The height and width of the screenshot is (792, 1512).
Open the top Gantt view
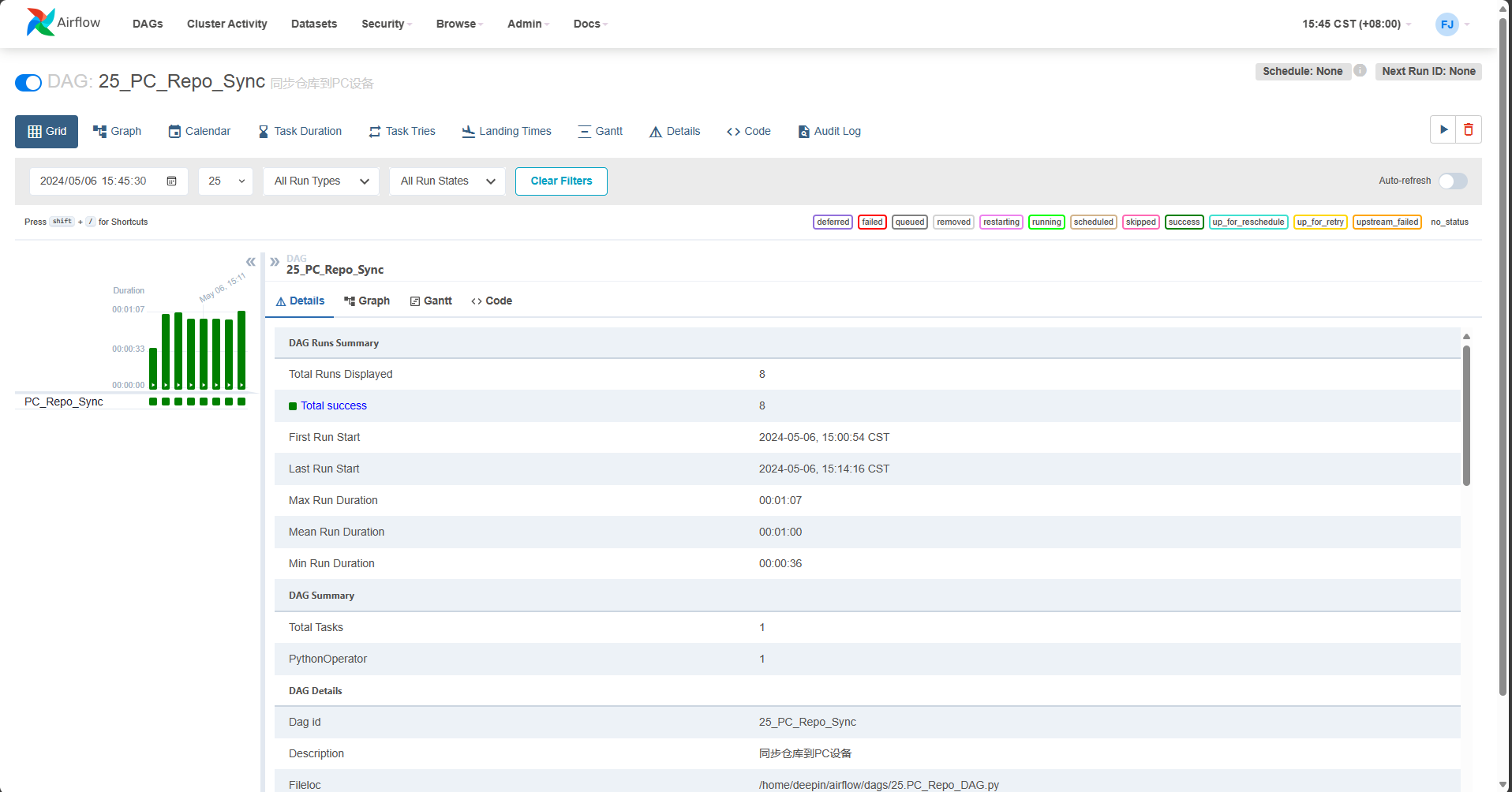click(601, 131)
